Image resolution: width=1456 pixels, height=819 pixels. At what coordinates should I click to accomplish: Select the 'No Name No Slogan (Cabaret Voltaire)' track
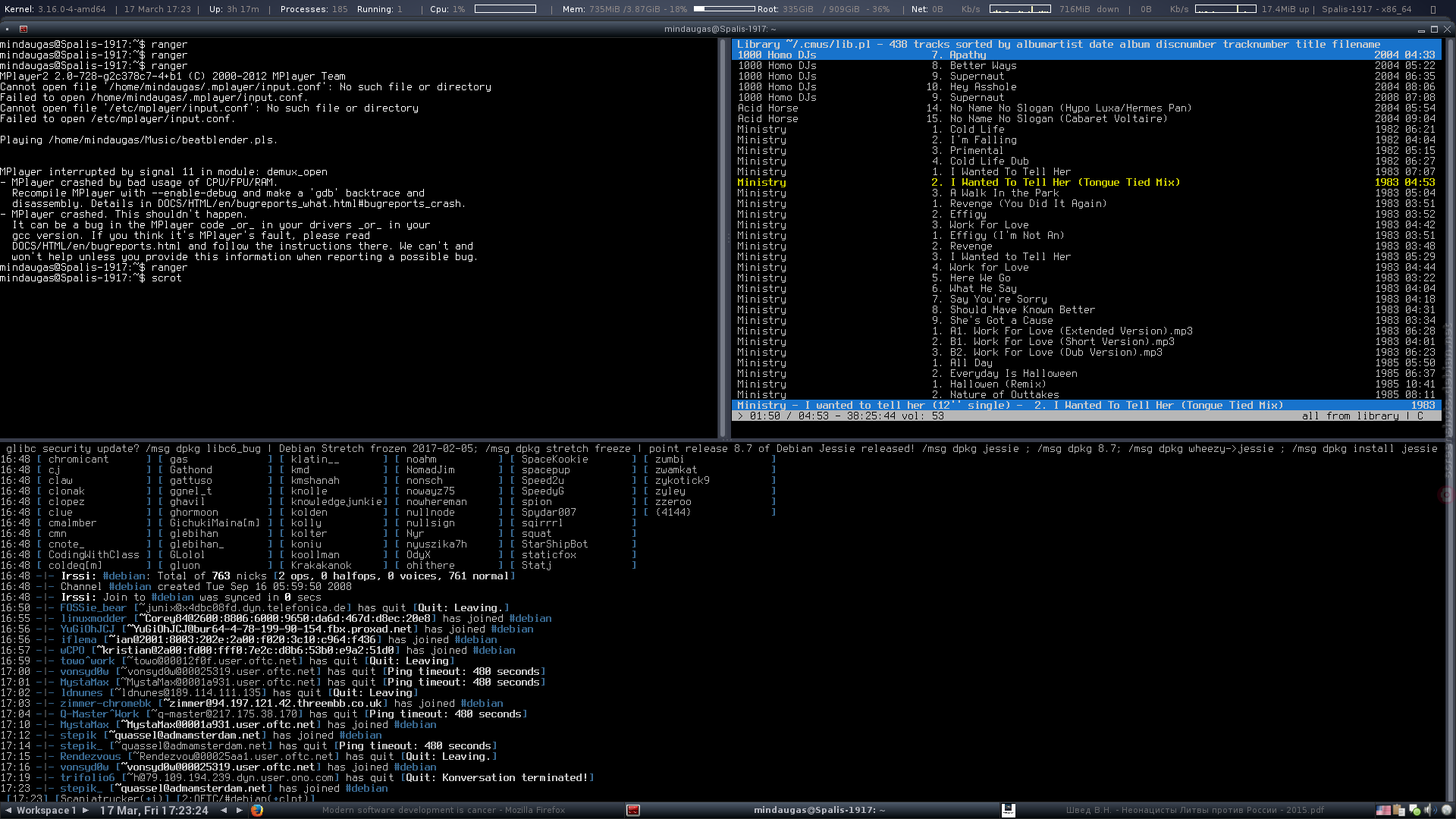(1086, 119)
